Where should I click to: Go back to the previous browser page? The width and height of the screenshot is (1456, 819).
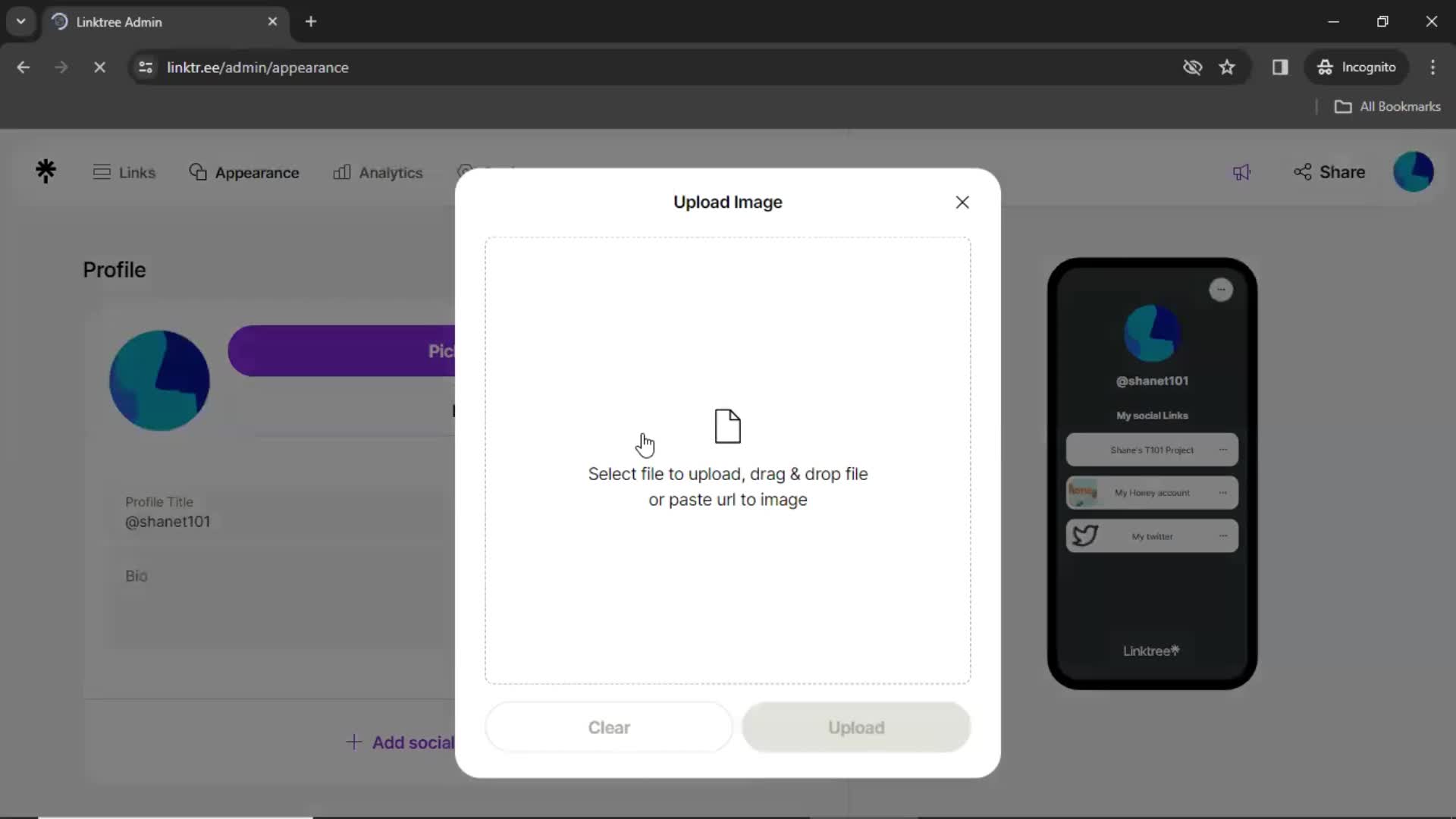pos(24,67)
